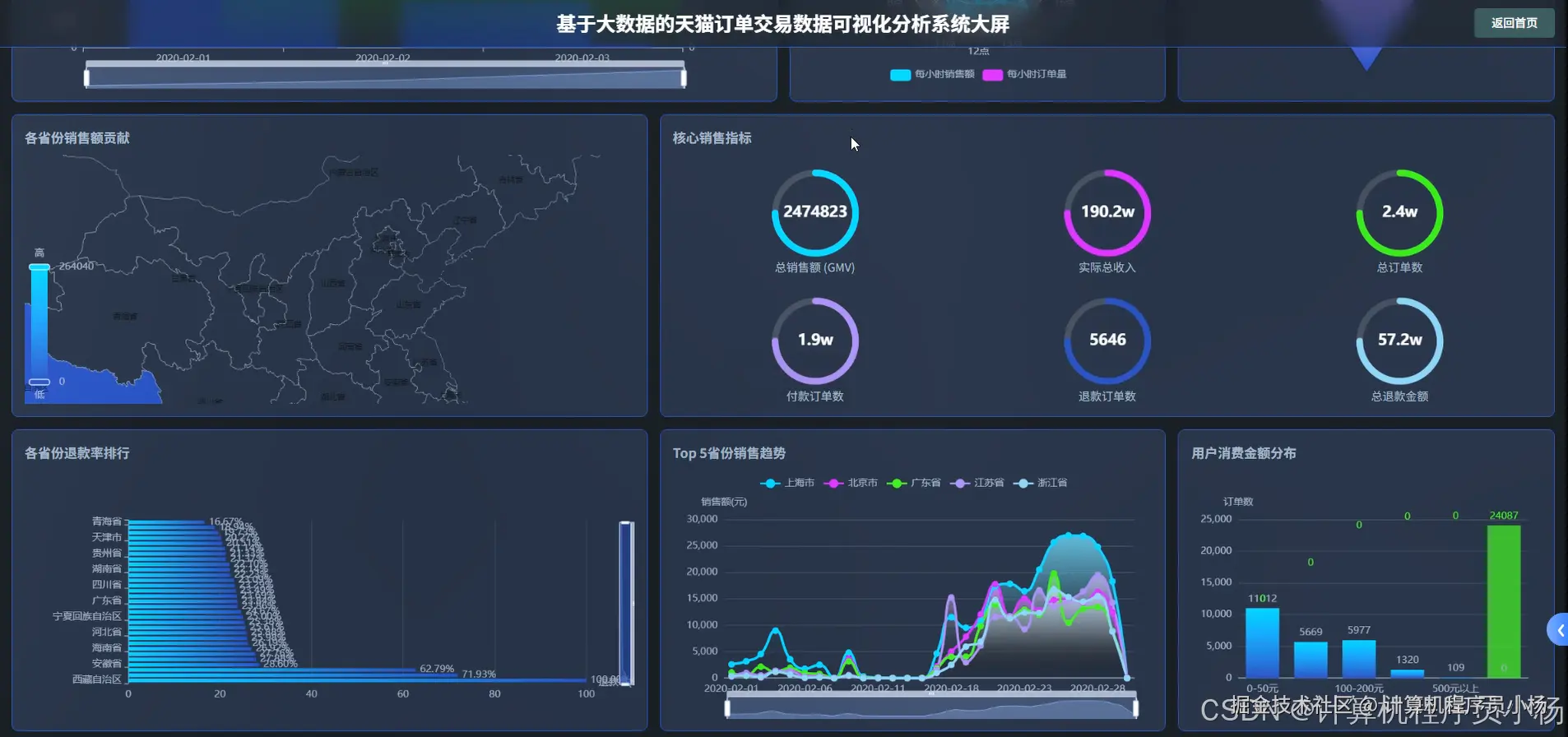This screenshot has width=1568, height=737.
Task: Click the bar labeled 5977
Action: tap(1359, 659)
